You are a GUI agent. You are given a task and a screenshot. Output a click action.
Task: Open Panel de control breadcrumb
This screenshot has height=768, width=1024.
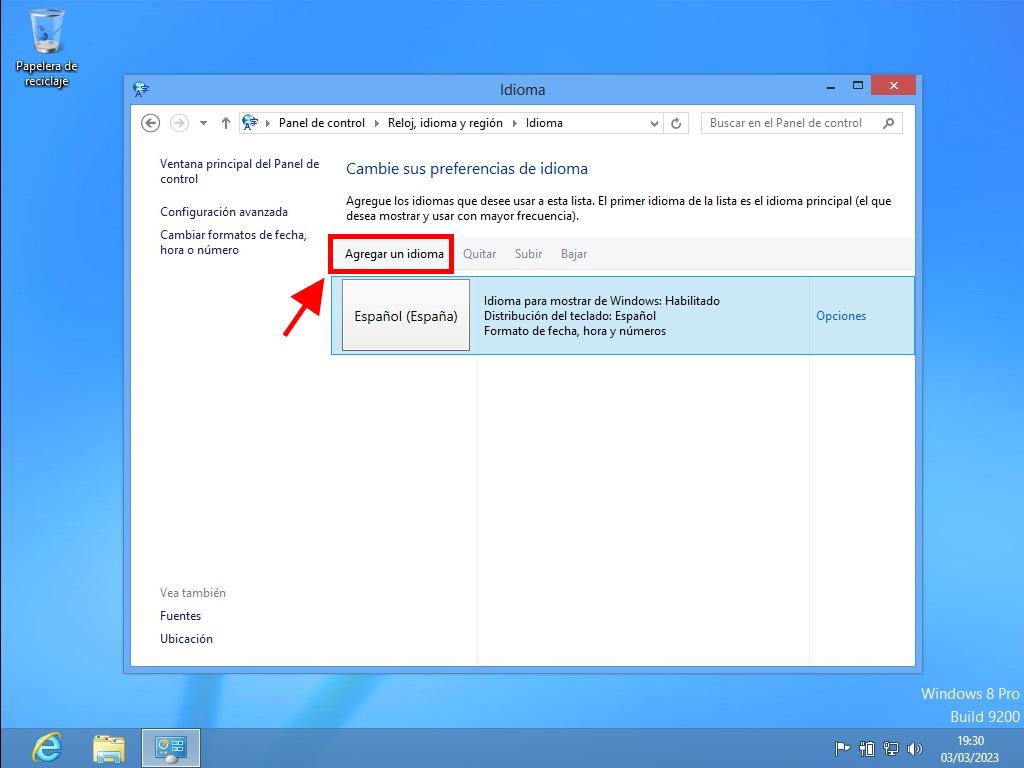(321, 123)
